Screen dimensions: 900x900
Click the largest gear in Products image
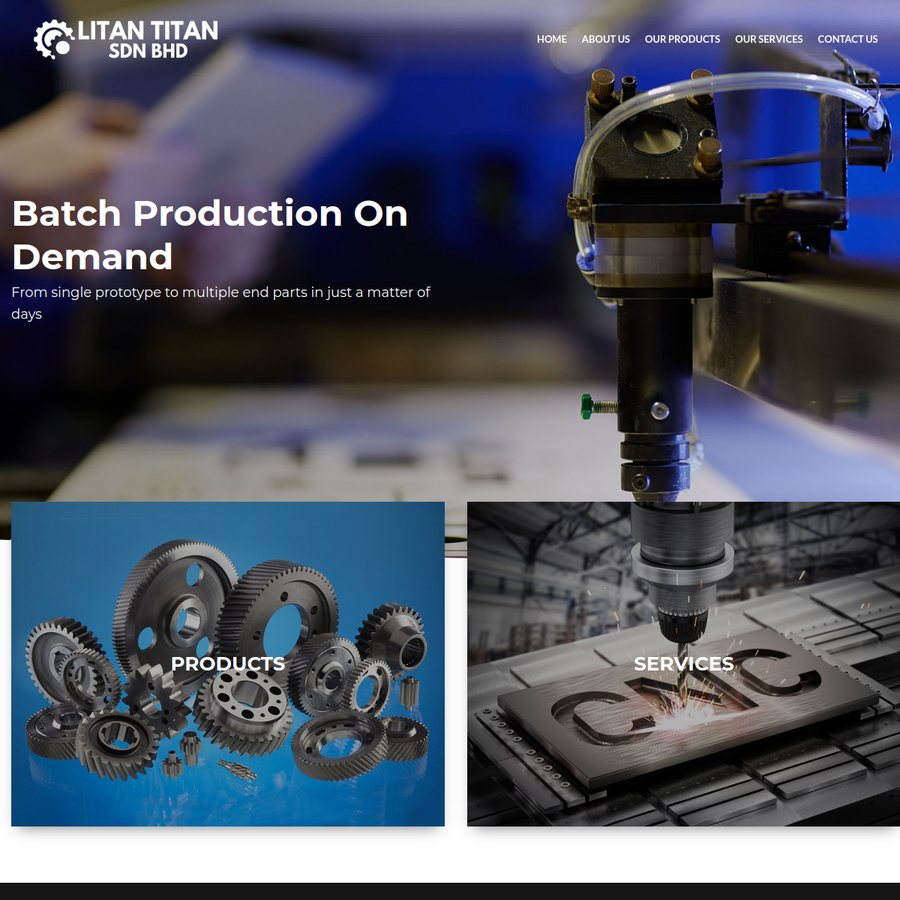tap(174, 608)
